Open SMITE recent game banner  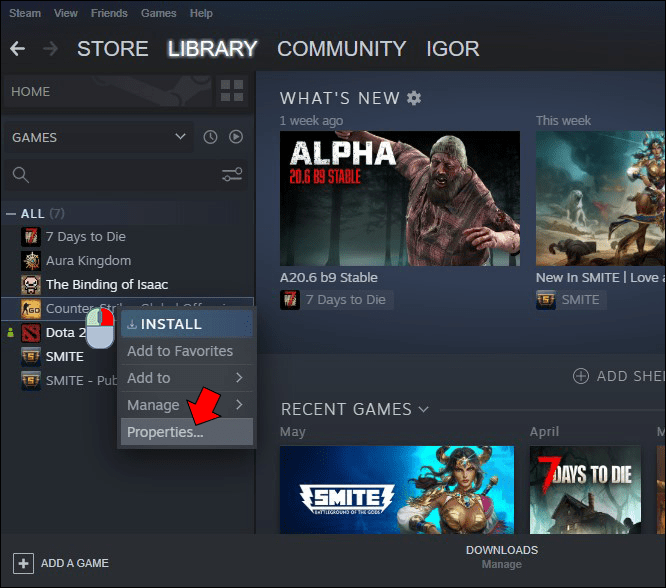tap(397, 489)
